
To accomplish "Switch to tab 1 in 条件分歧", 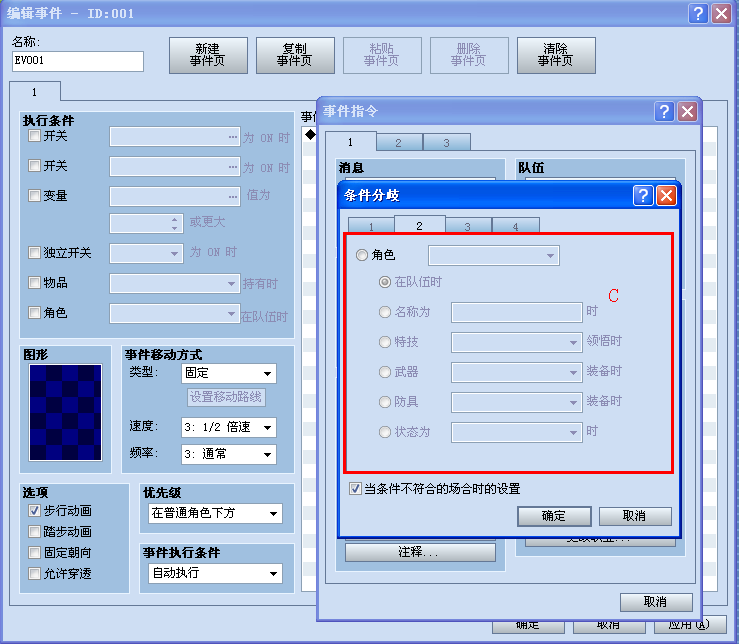I will click(371, 226).
